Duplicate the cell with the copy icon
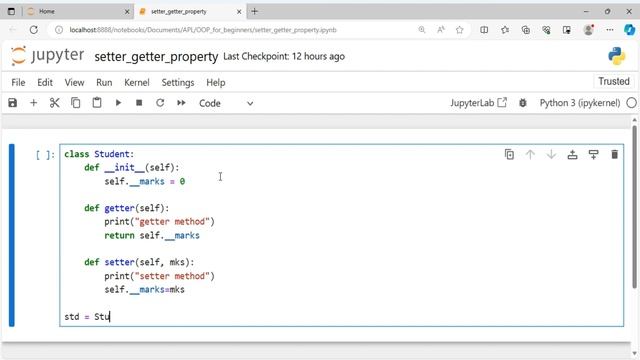The height and width of the screenshot is (360, 640). coord(509,154)
